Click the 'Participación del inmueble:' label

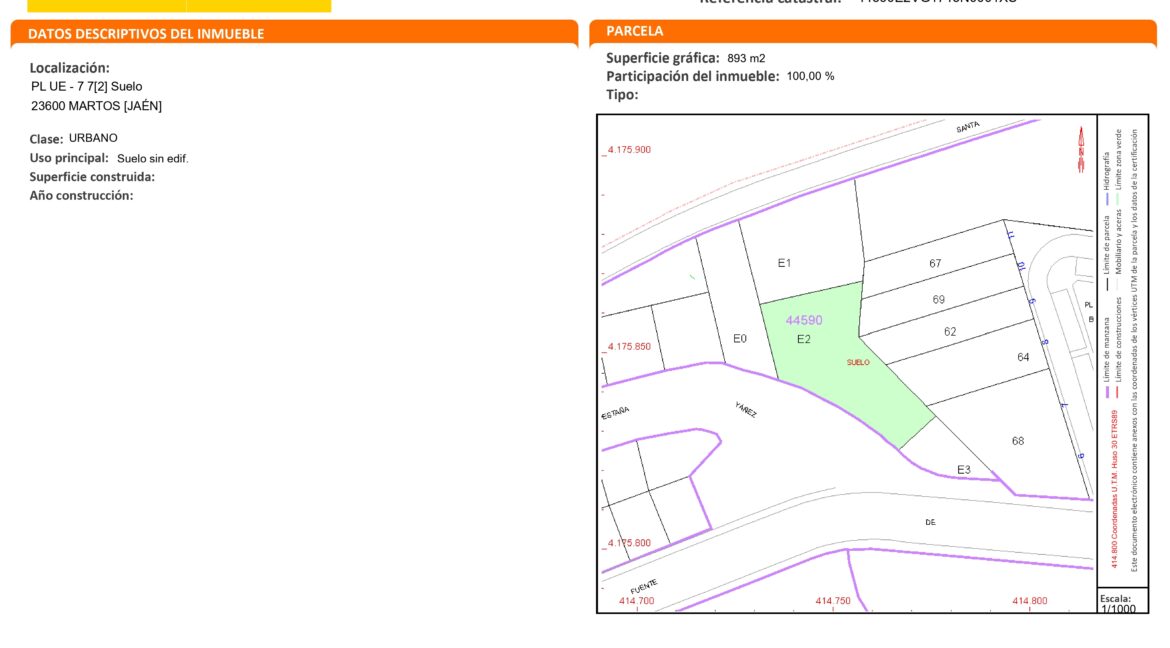[692, 76]
